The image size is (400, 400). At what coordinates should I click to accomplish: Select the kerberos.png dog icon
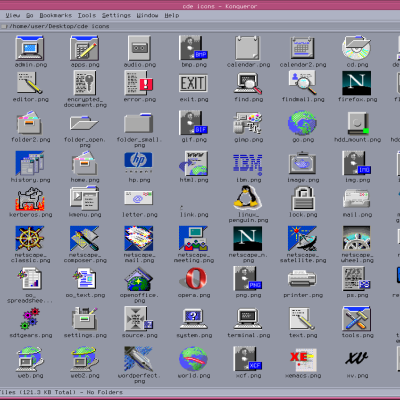coord(30,199)
